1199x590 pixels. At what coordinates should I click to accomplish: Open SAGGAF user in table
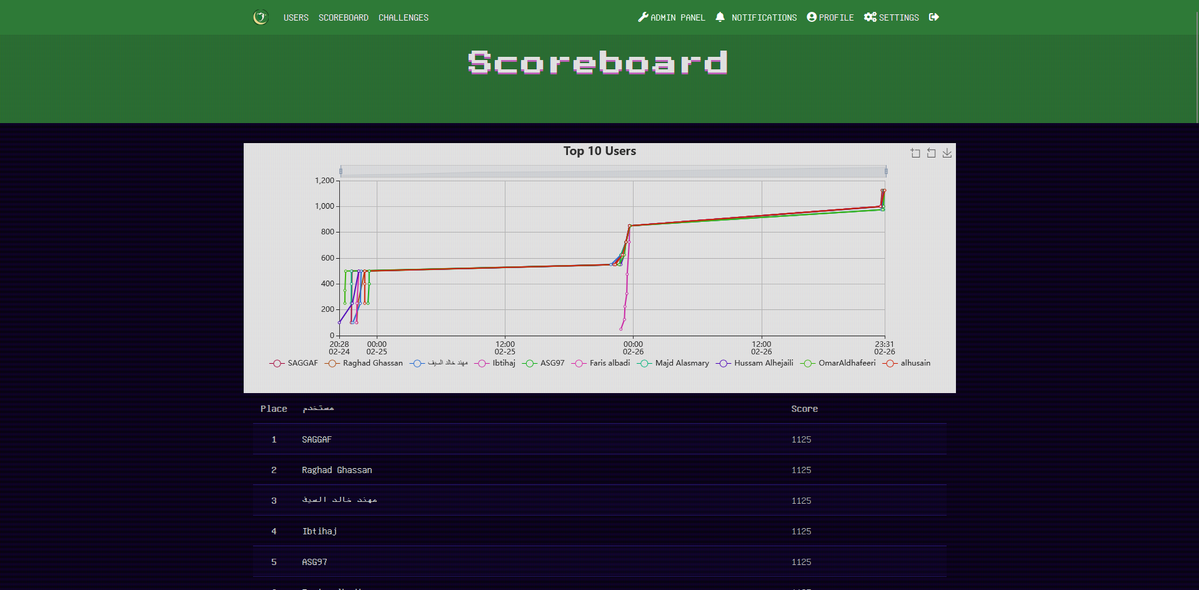pyautogui.click(x=317, y=439)
